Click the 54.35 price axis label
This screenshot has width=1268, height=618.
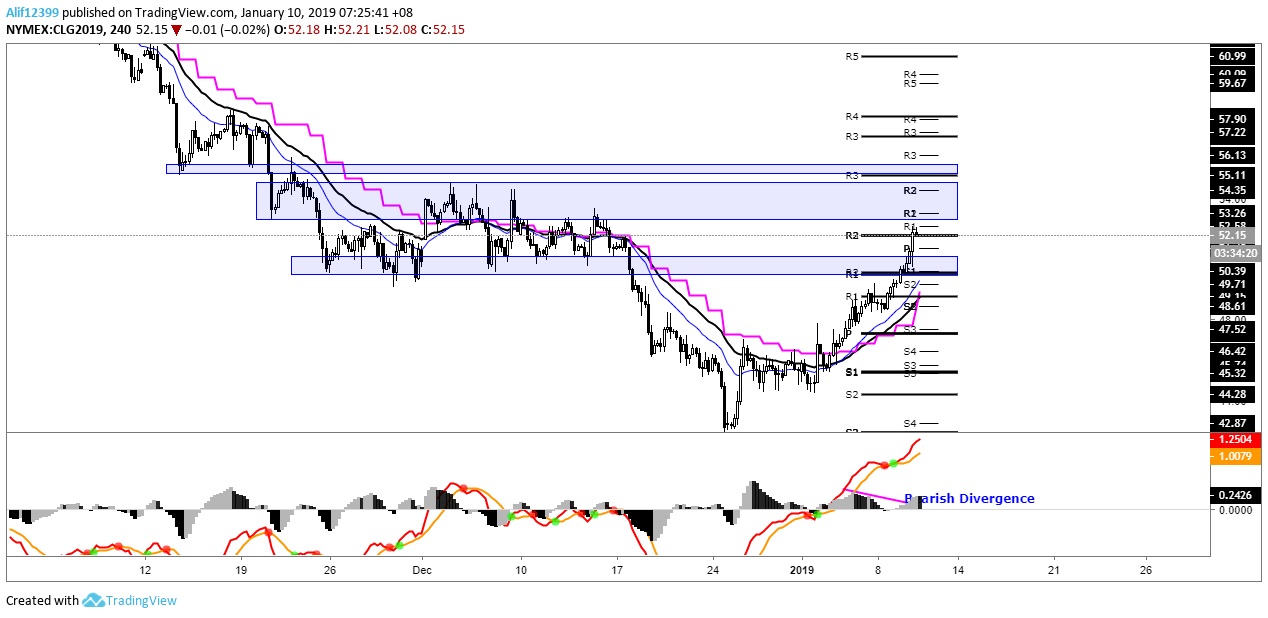click(x=1232, y=191)
